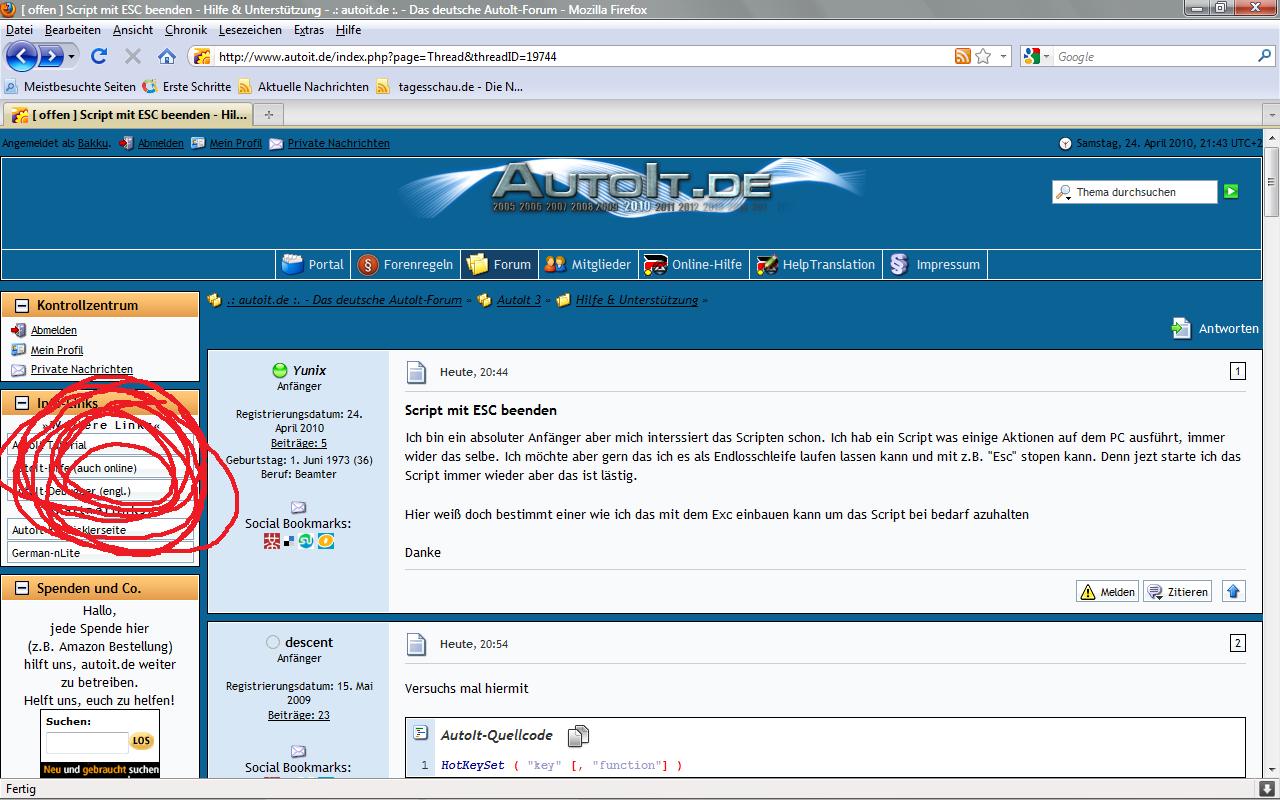Open the Lesezeichen menu
The image size is (1280, 800).
250,30
